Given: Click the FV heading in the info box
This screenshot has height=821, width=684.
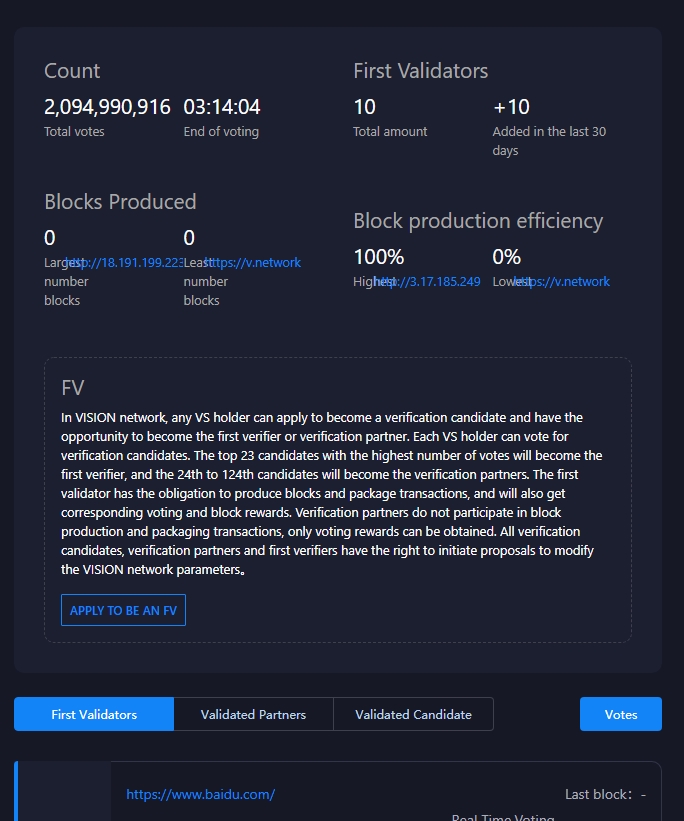Looking at the screenshot, I should 73,387.
